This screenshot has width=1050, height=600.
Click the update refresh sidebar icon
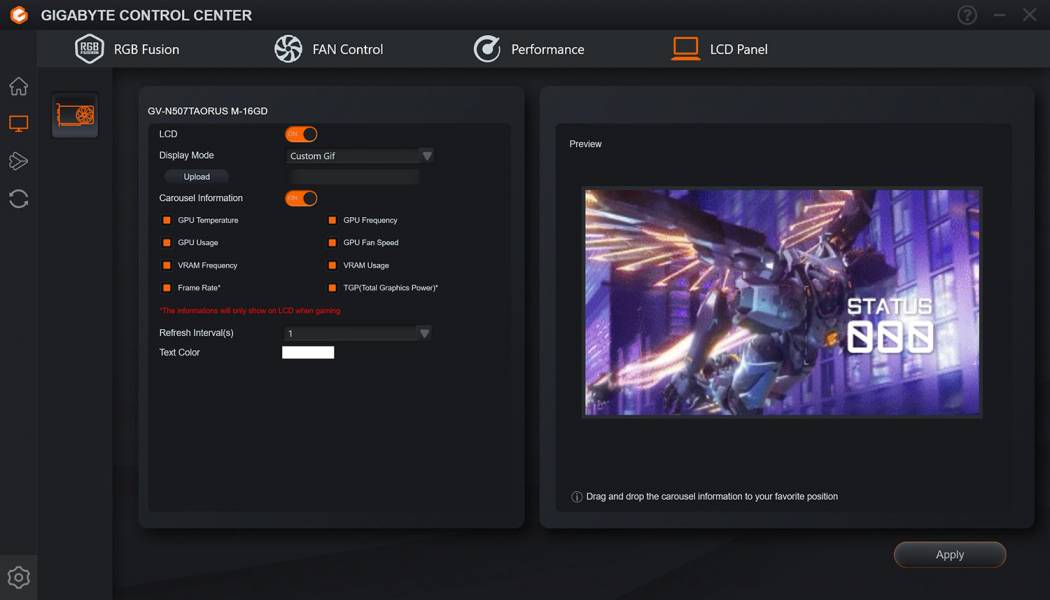[19, 199]
